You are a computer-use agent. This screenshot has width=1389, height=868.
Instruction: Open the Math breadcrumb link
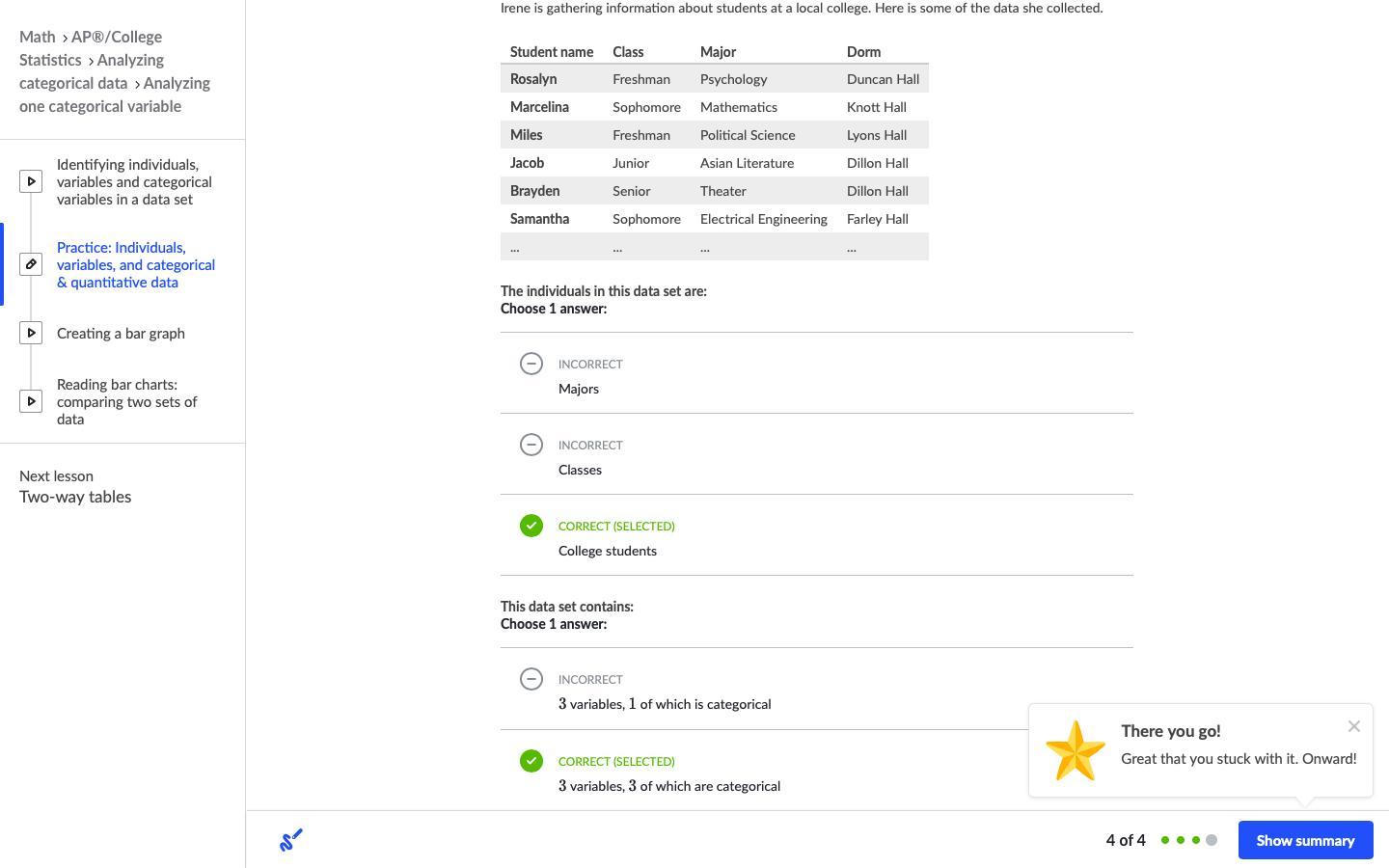coord(38,37)
